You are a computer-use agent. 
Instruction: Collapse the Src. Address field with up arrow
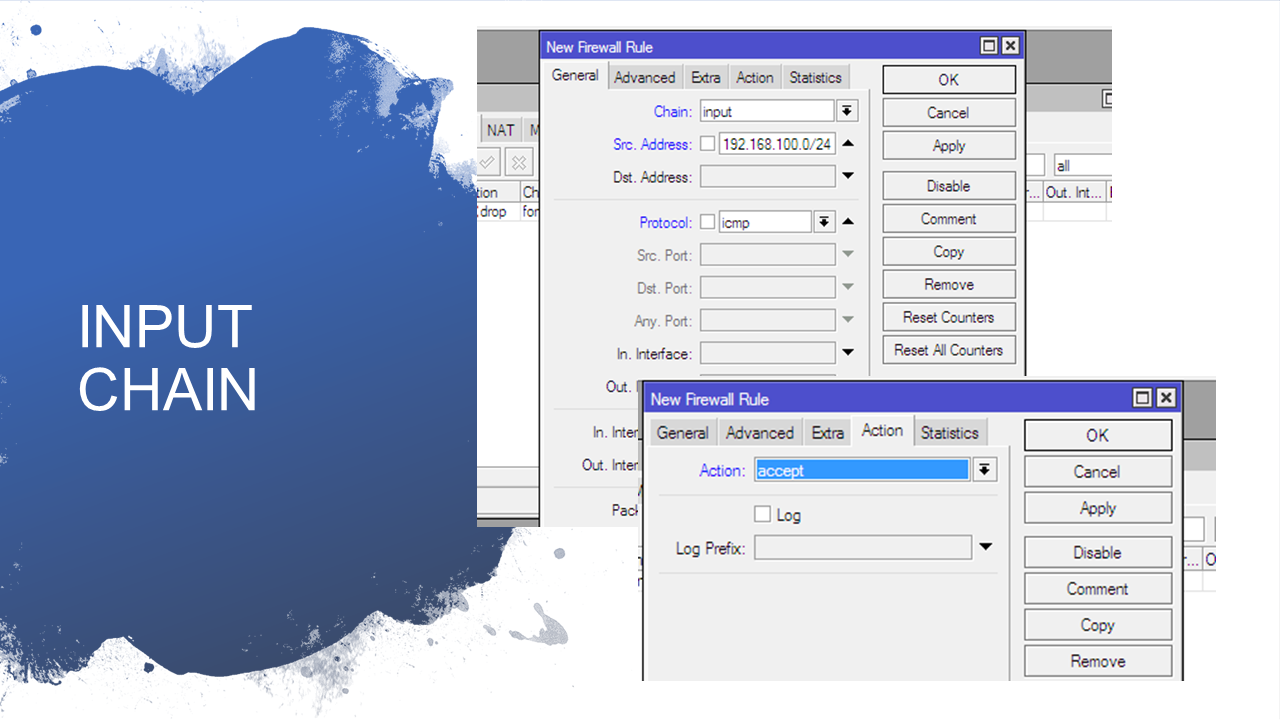848,143
